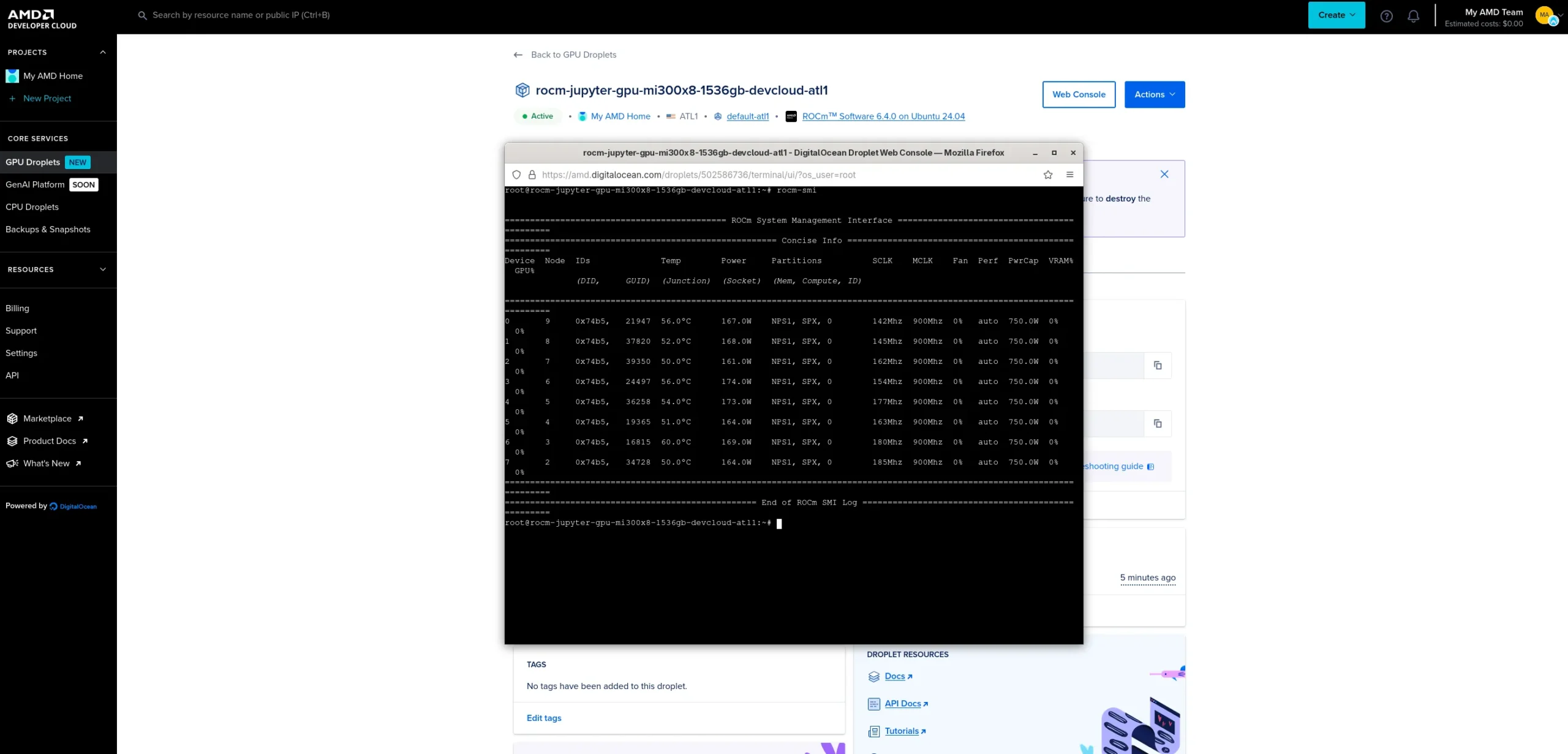Image resolution: width=1568 pixels, height=754 pixels.
Task: Expand the RESOURCES section chevron
Action: (x=103, y=270)
